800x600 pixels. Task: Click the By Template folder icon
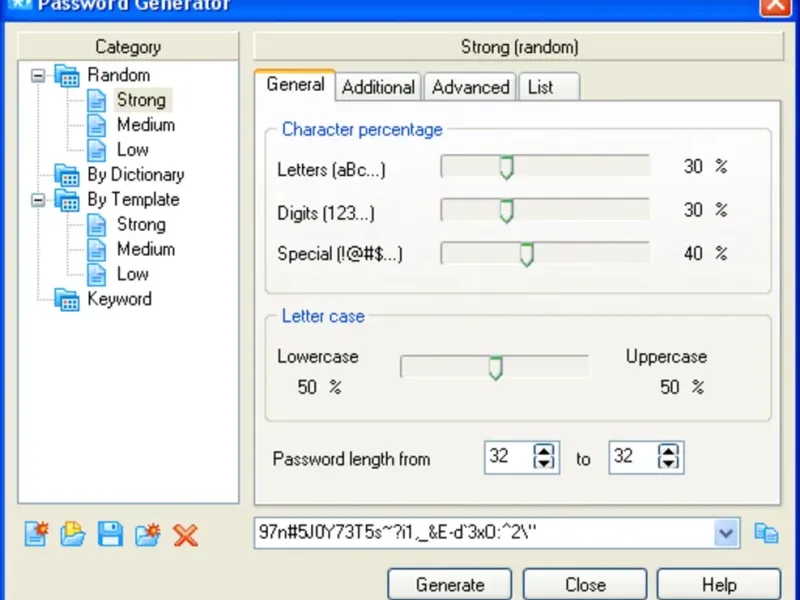(67, 201)
